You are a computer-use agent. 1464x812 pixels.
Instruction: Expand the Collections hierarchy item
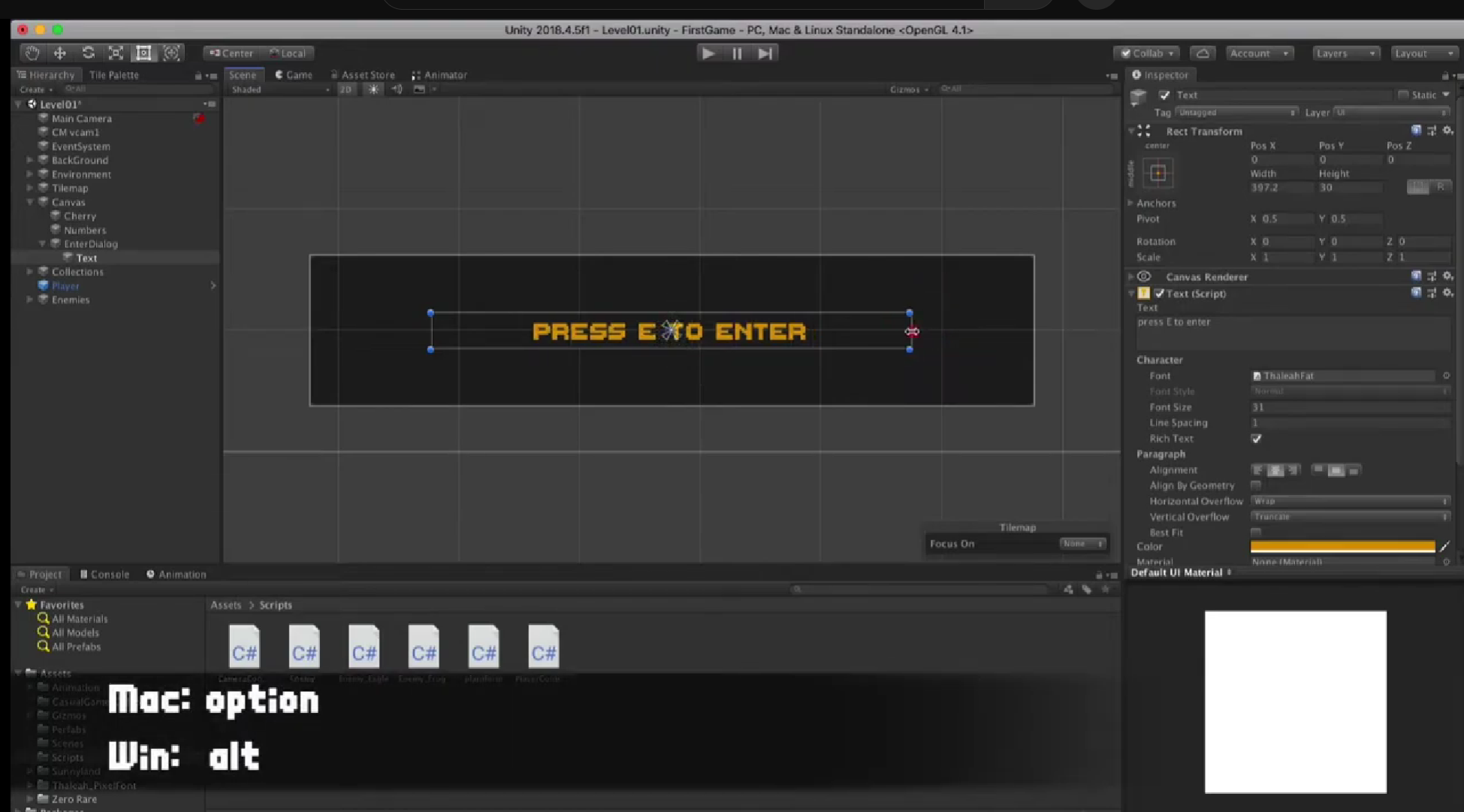click(30, 272)
